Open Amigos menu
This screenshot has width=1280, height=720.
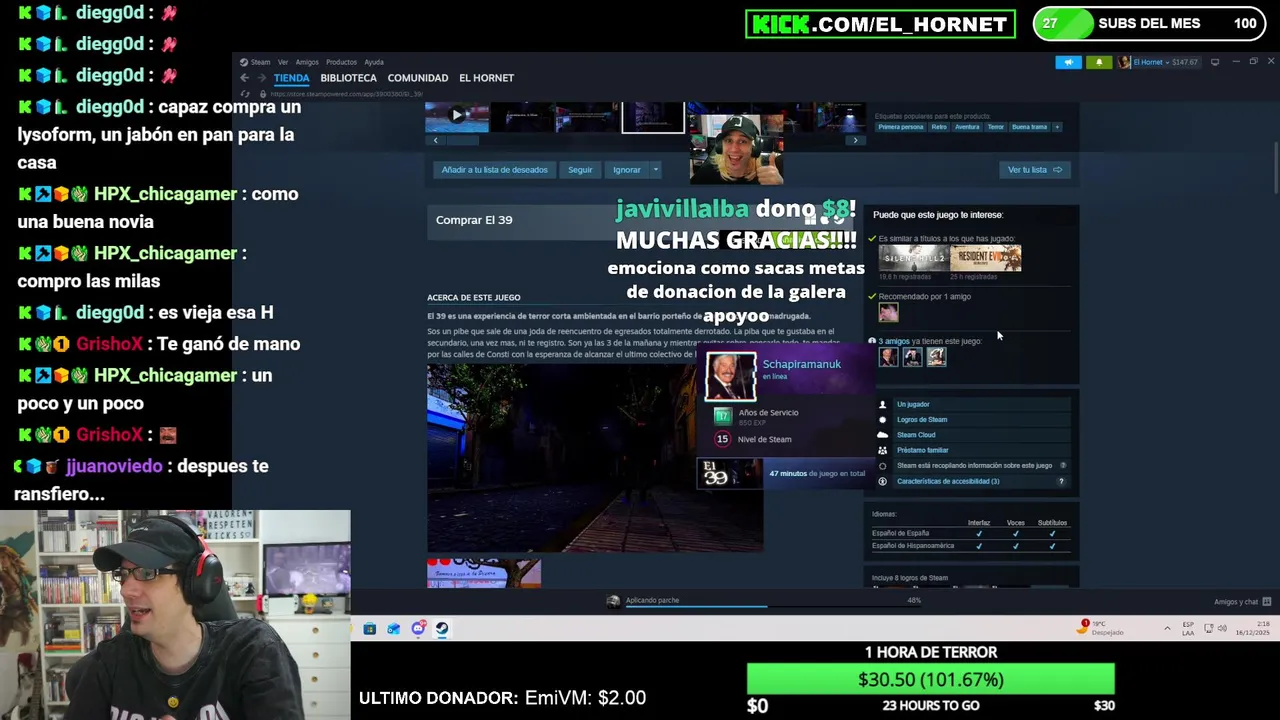(307, 62)
